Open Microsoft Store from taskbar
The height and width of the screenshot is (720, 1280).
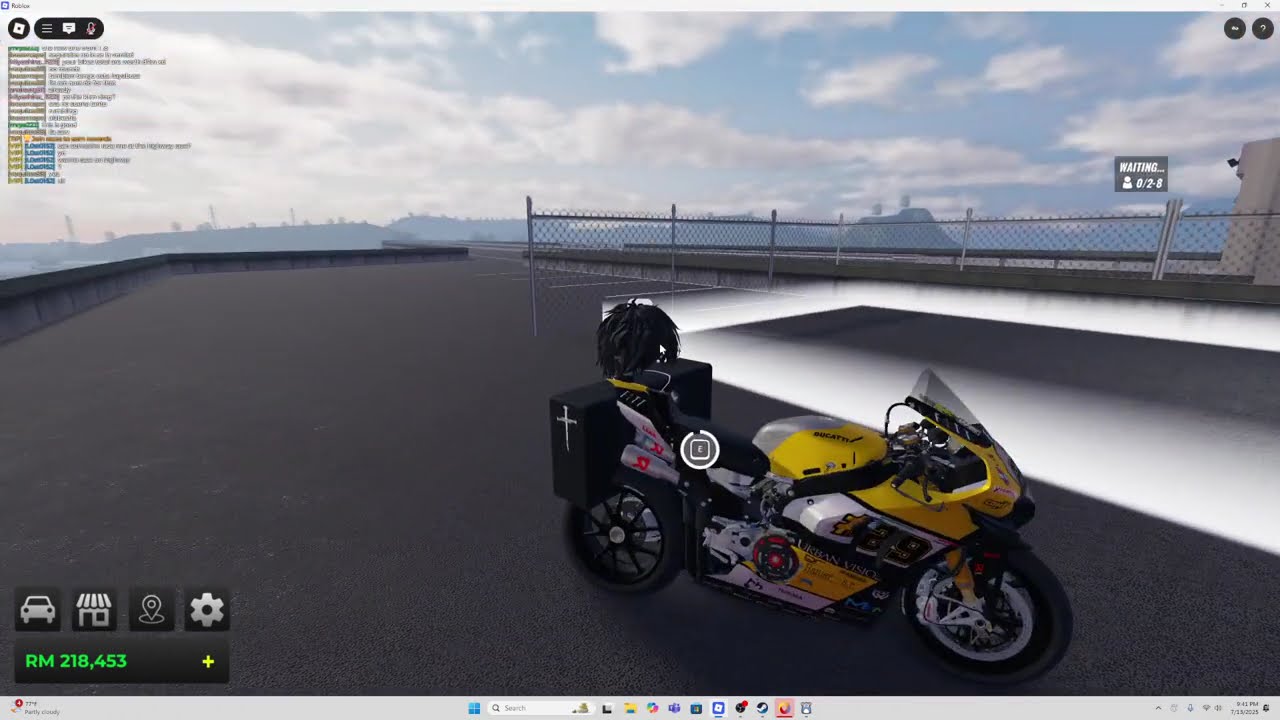[x=696, y=708]
